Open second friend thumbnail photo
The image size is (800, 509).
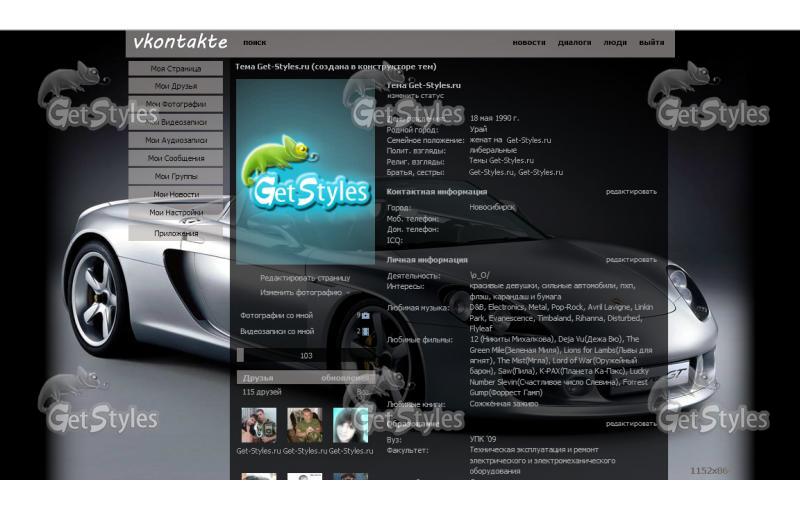pos(305,425)
